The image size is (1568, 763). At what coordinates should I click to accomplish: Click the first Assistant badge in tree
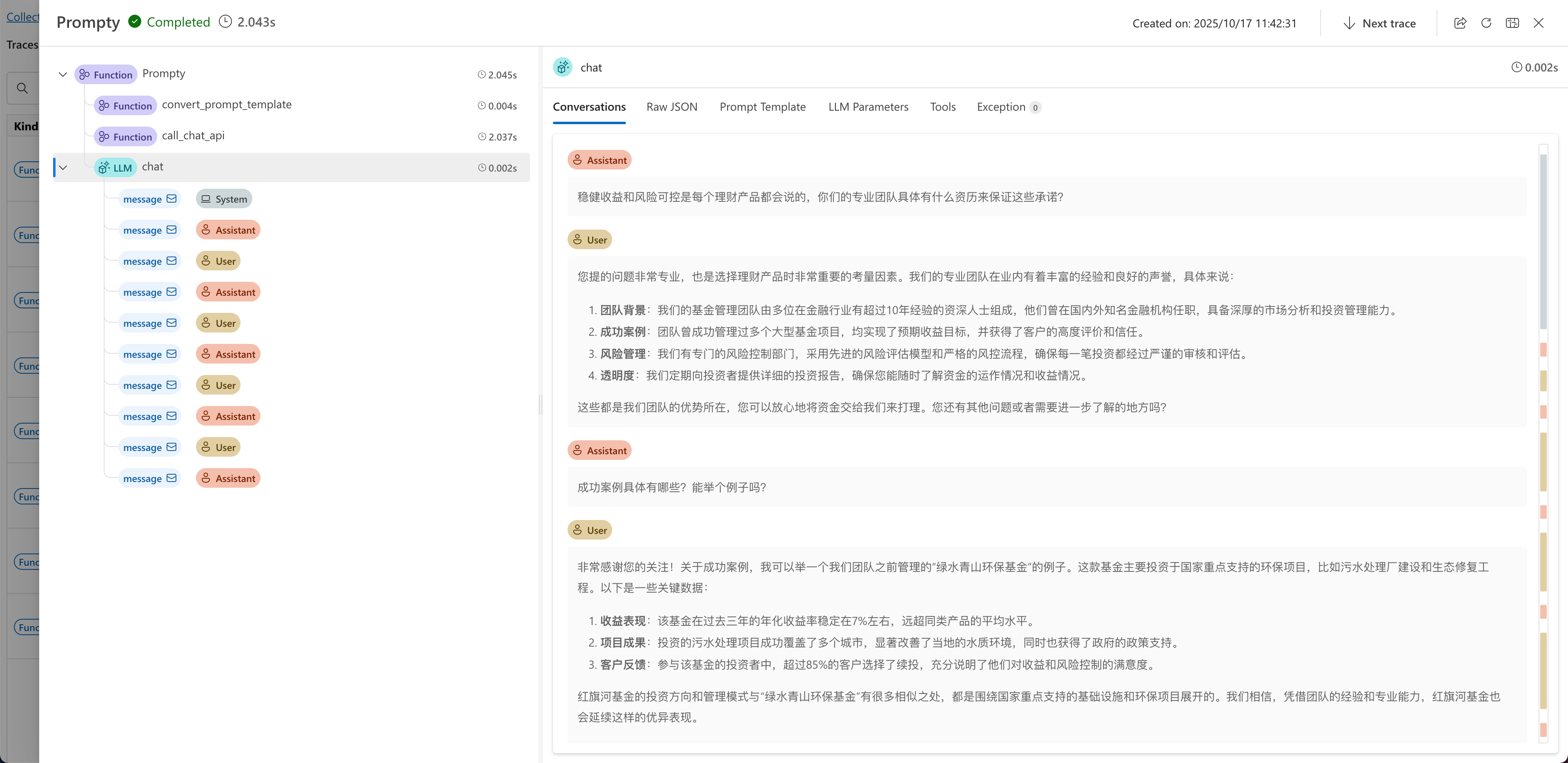[228, 230]
